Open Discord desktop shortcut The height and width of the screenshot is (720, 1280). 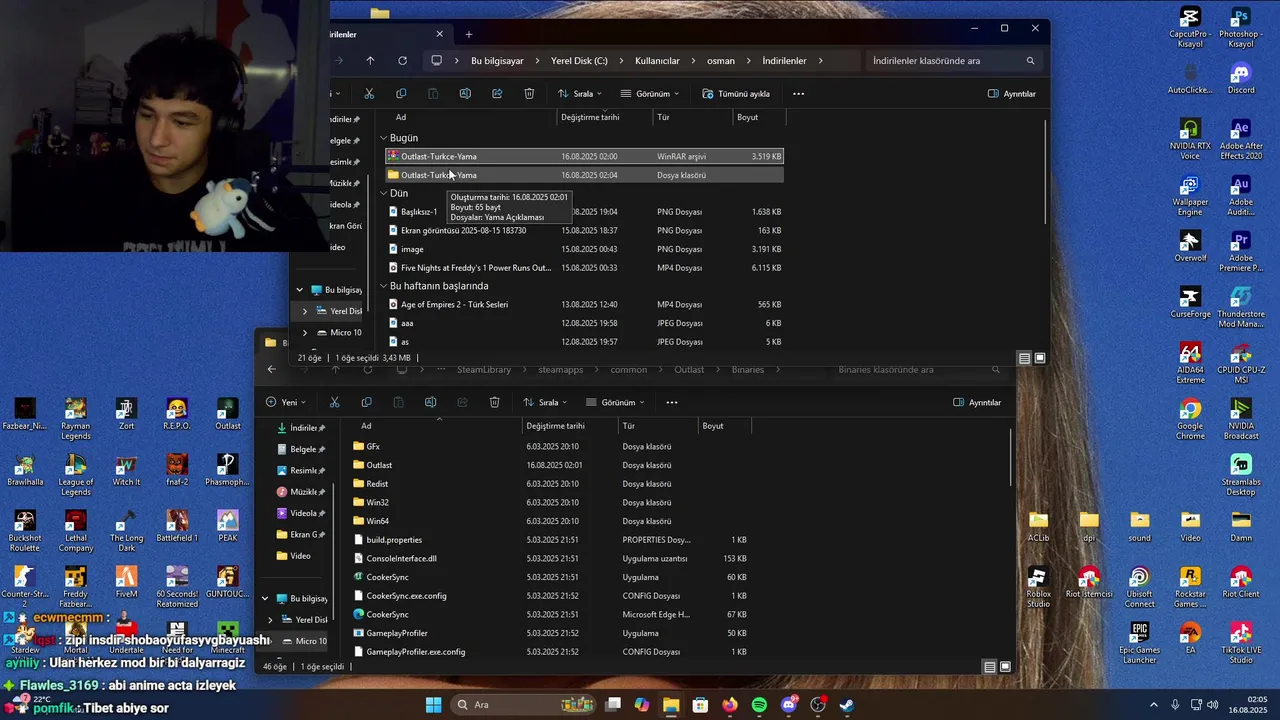[x=1240, y=79]
